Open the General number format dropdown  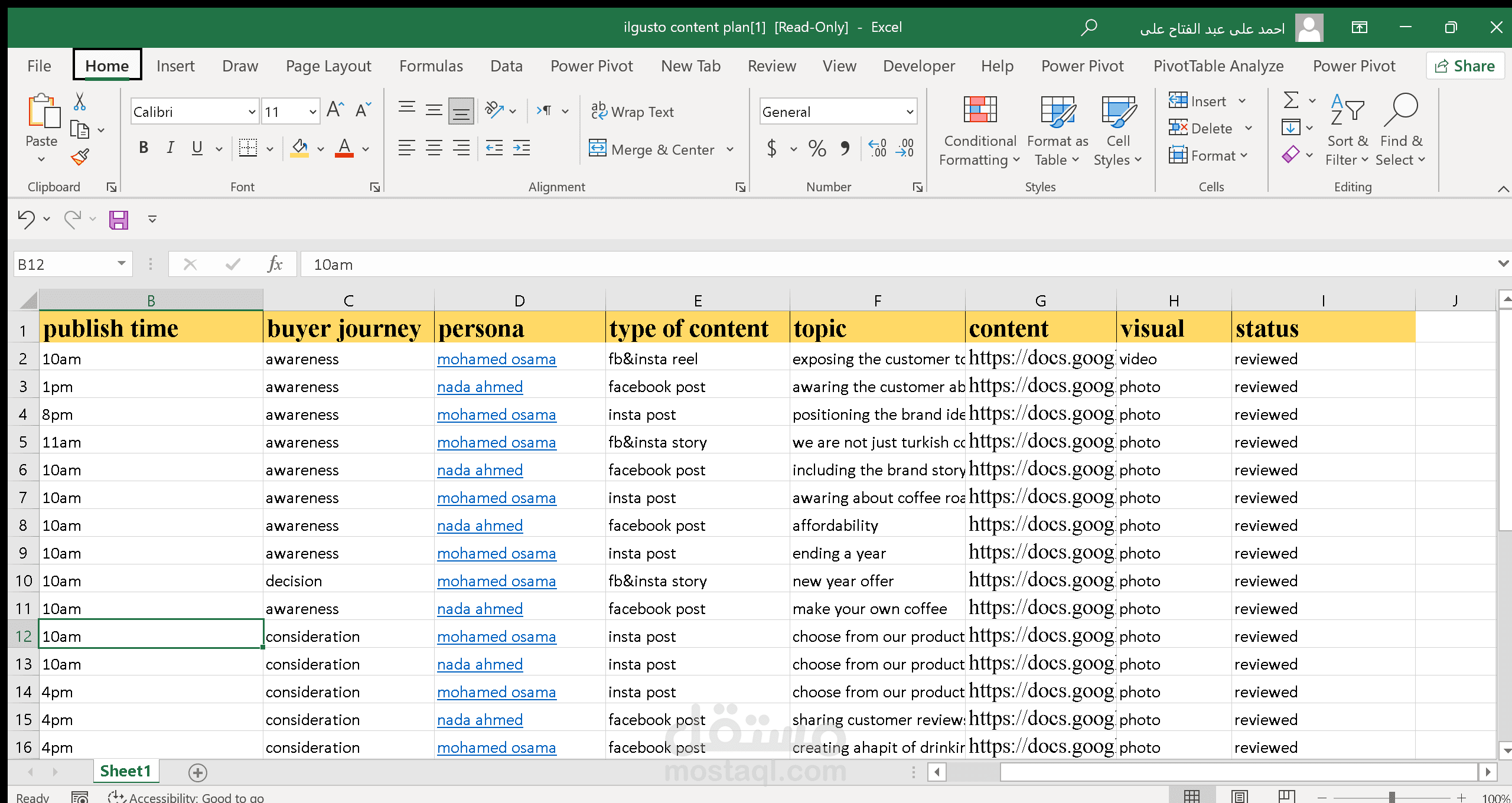[x=910, y=112]
